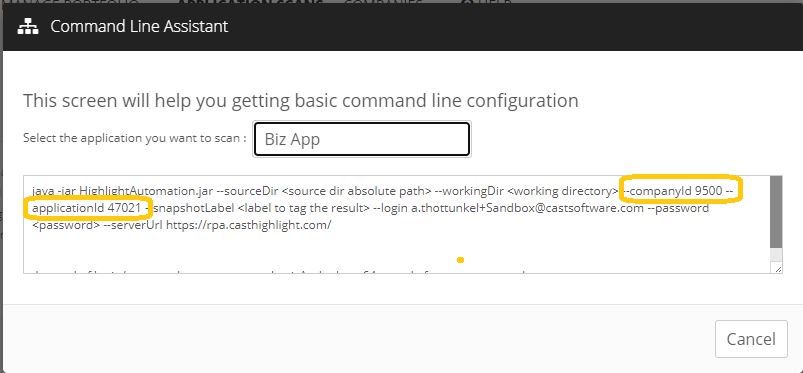Cancel the Command Line Assistant dialog
This screenshot has height=373, width=803.
(x=751, y=339)
